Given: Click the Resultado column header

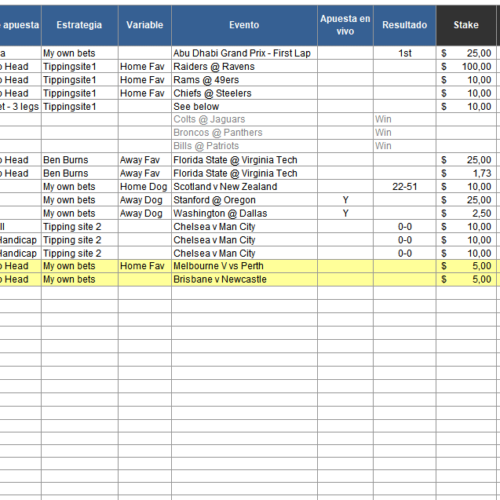Looking at the screenshot, I should click(x=404, y=25).
